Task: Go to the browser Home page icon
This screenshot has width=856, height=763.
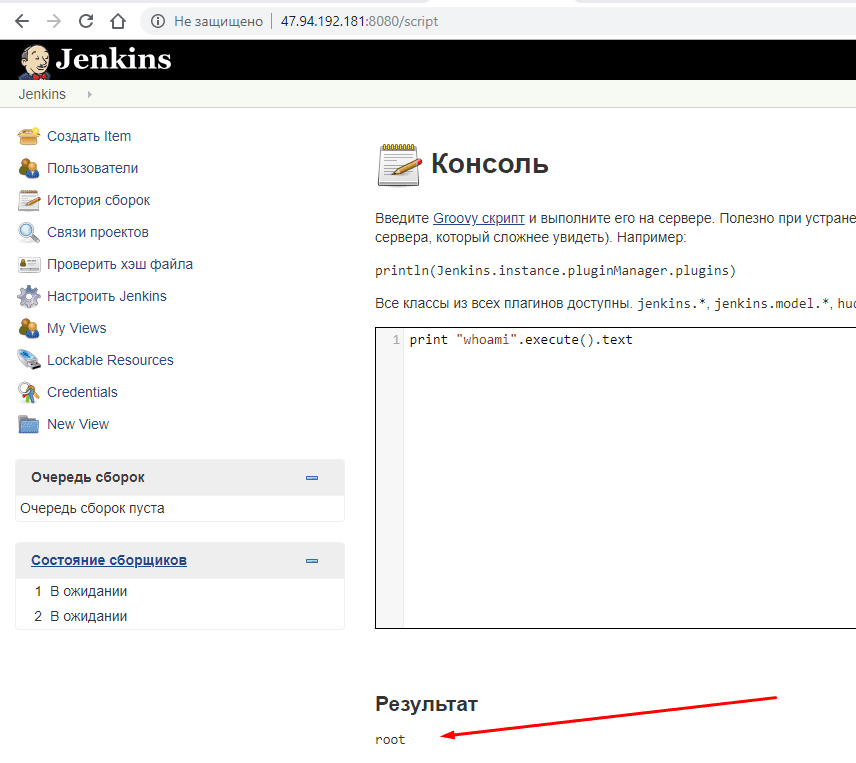Action: click(118, 21)
